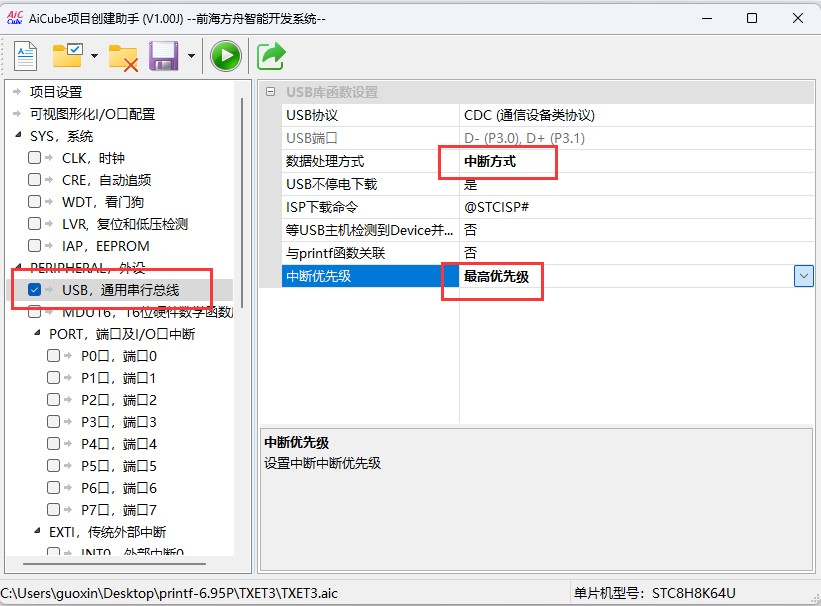
Task: Tick the P5口 端口5 checkbox
Action: tap(53, 466)
